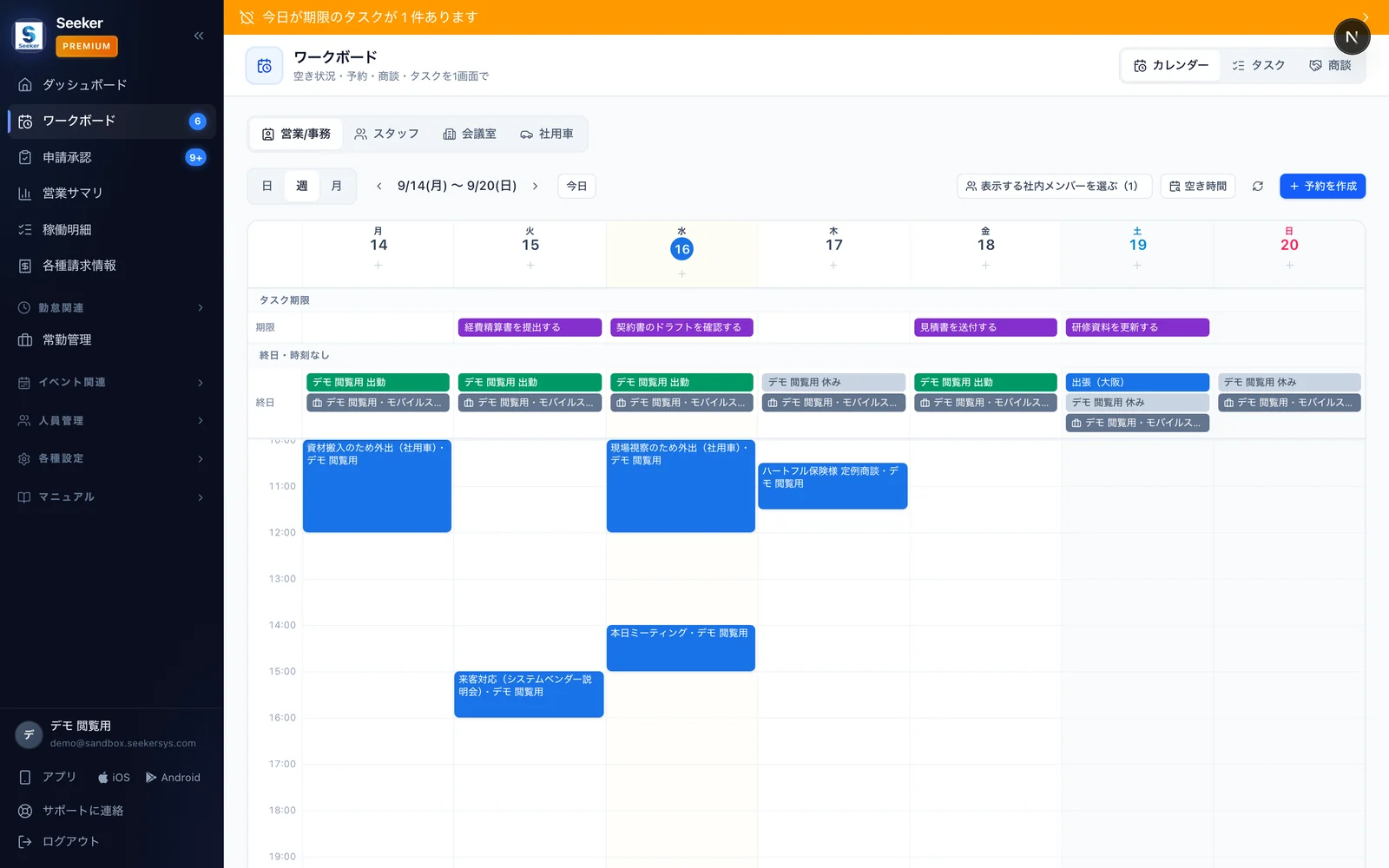Viewport: 1389px width, 868px height.
Task: Open ダッシュボード from sidebar
Action: pos(111,84)
